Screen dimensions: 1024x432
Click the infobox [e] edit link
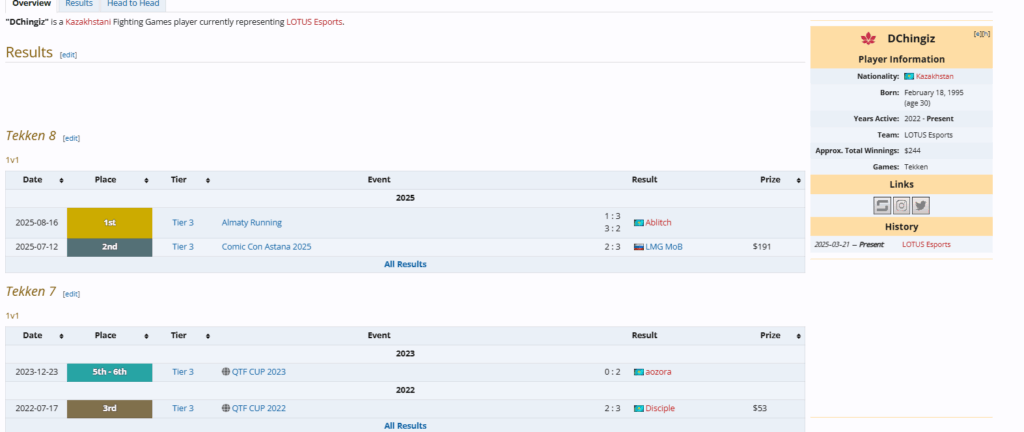pos(977,34)
